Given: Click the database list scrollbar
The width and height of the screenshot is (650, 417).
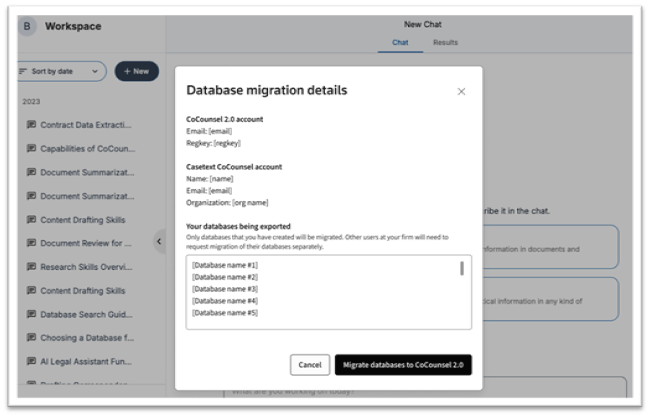Looking at the screenshot, I should point(461,268).
